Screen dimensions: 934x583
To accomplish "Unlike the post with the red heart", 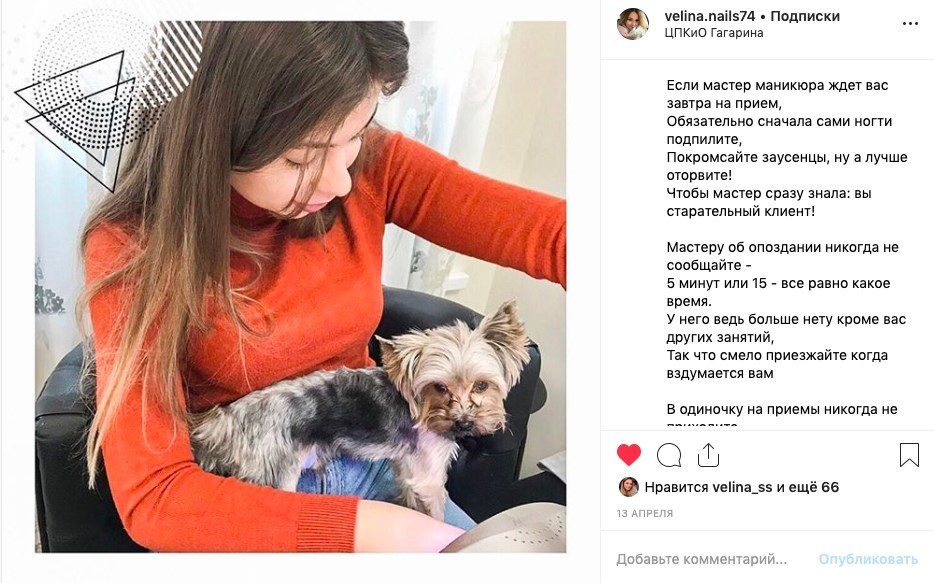I will (628, 455).
